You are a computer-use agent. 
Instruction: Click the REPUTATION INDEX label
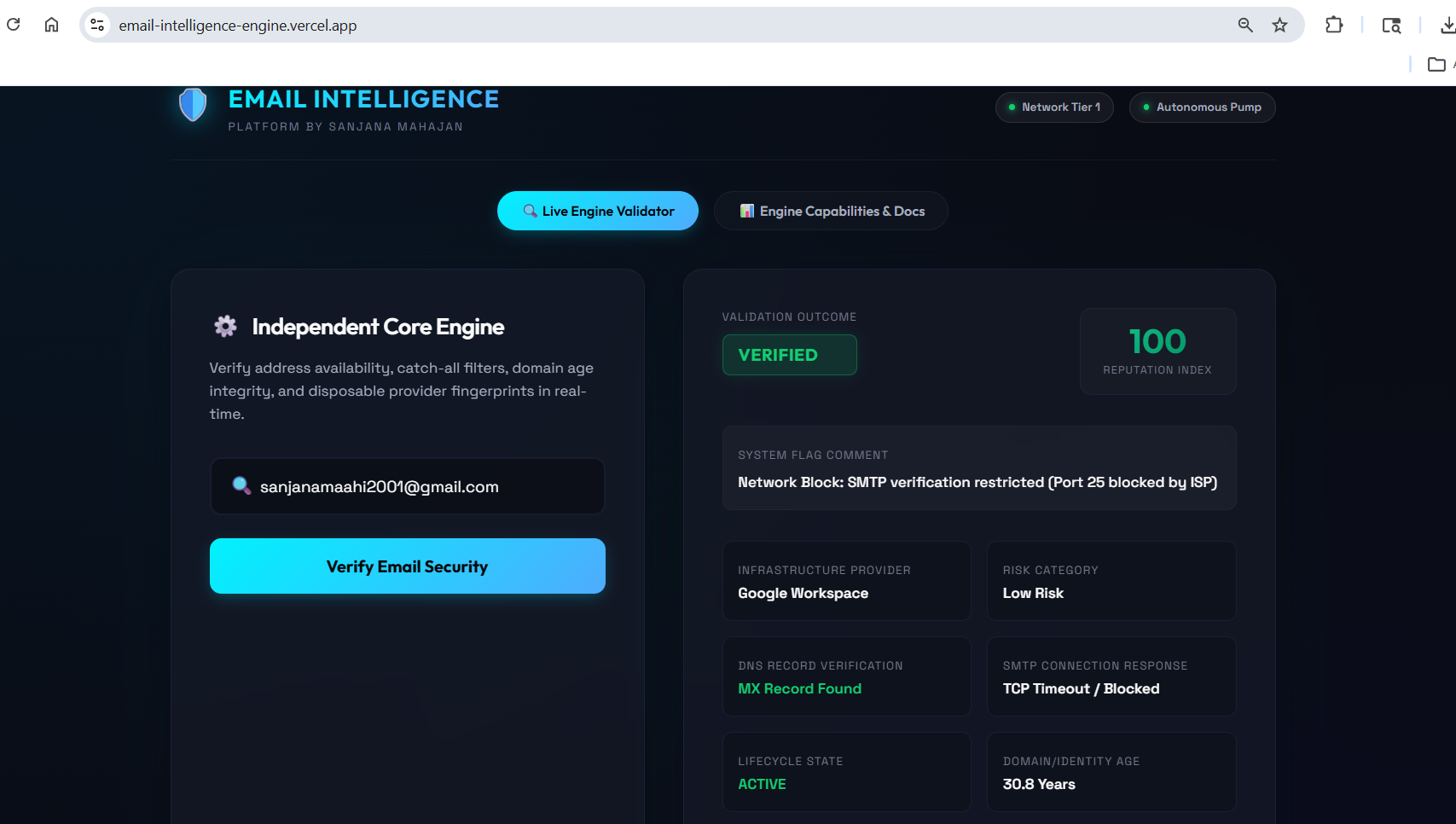click(1157, 370)
